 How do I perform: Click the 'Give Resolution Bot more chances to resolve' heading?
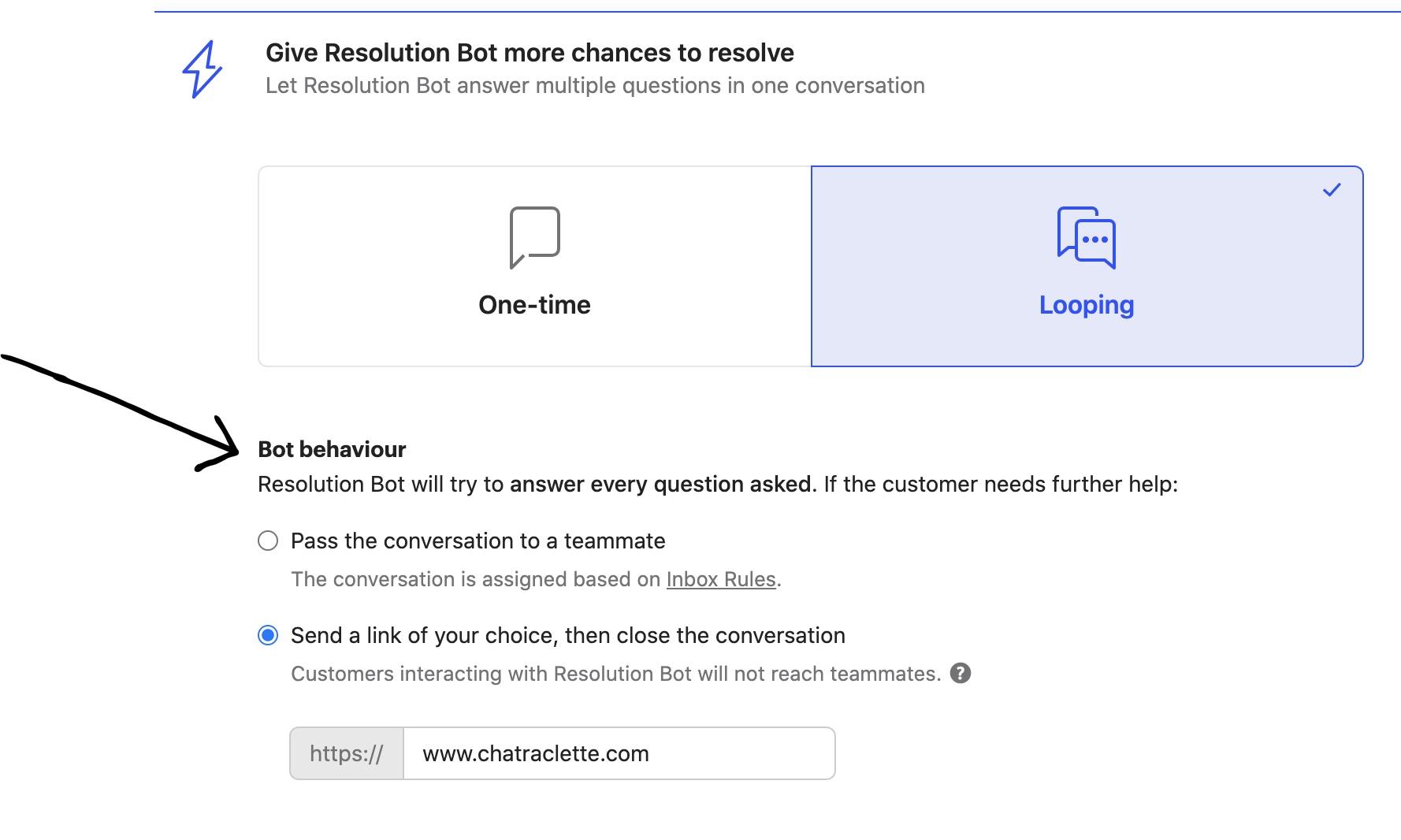click(x=530, y=53)
